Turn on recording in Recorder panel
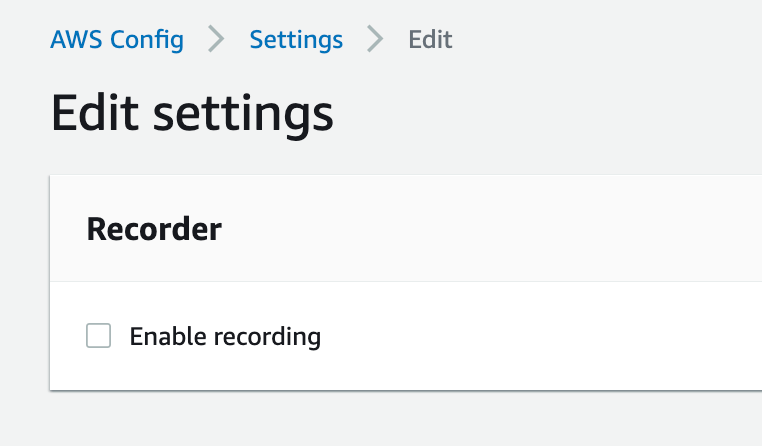The image size is (762, 446). [x=98, y=336]
